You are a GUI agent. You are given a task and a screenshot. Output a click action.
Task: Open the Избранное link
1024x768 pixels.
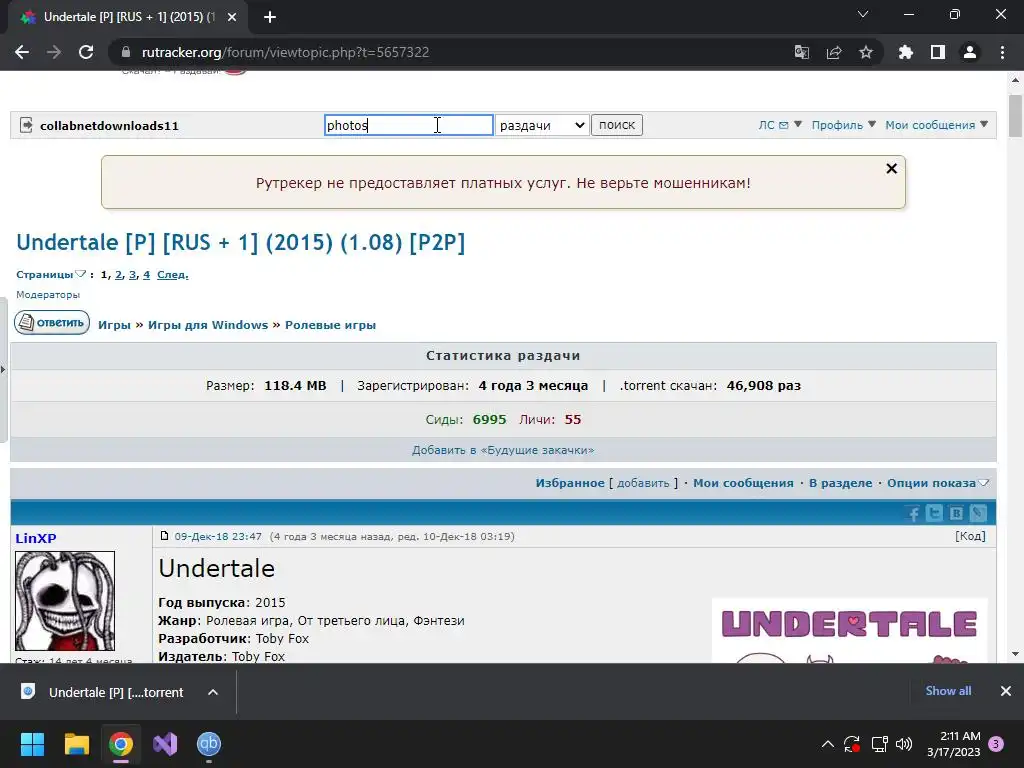point(570,483)
